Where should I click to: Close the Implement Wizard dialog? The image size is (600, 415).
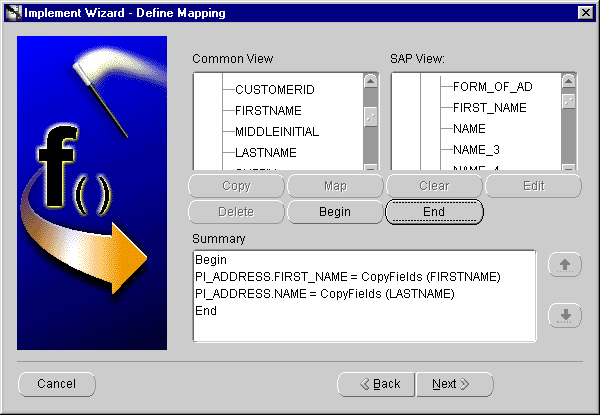pos(585,13)
